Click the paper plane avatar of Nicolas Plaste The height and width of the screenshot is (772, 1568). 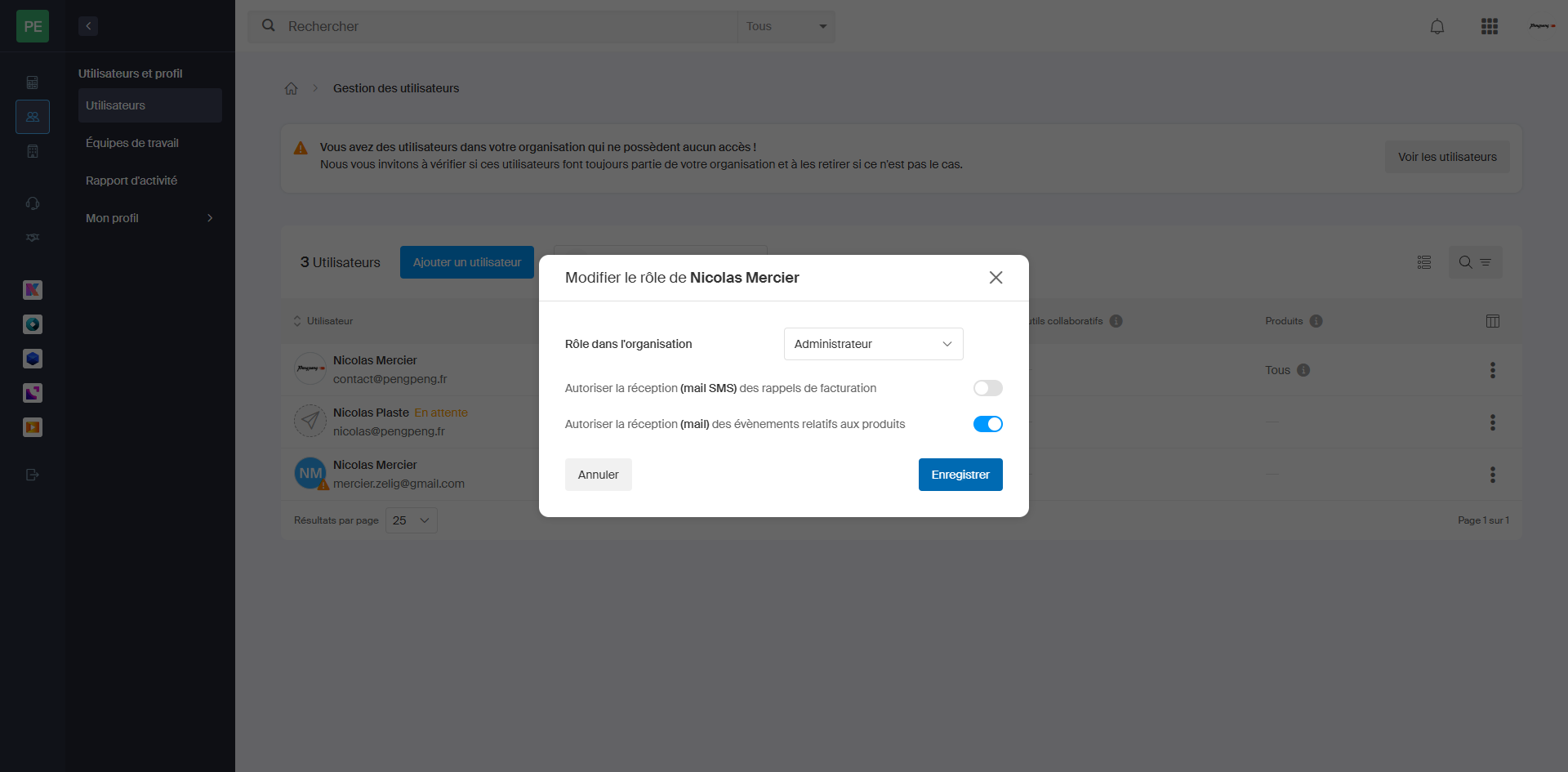coord(310,421)
